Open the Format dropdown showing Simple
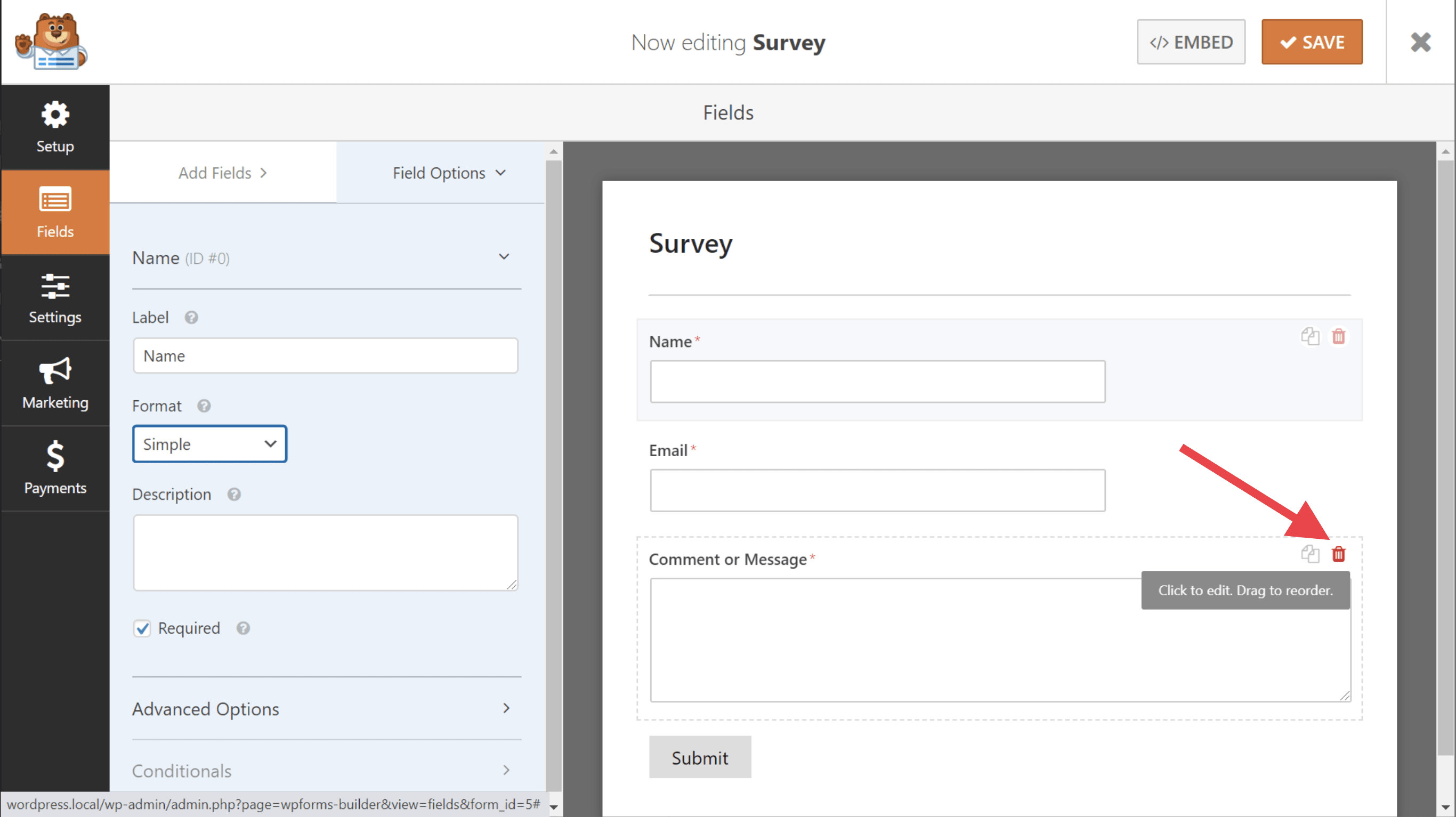The image size is (1456, 817). tap(209, 444)
